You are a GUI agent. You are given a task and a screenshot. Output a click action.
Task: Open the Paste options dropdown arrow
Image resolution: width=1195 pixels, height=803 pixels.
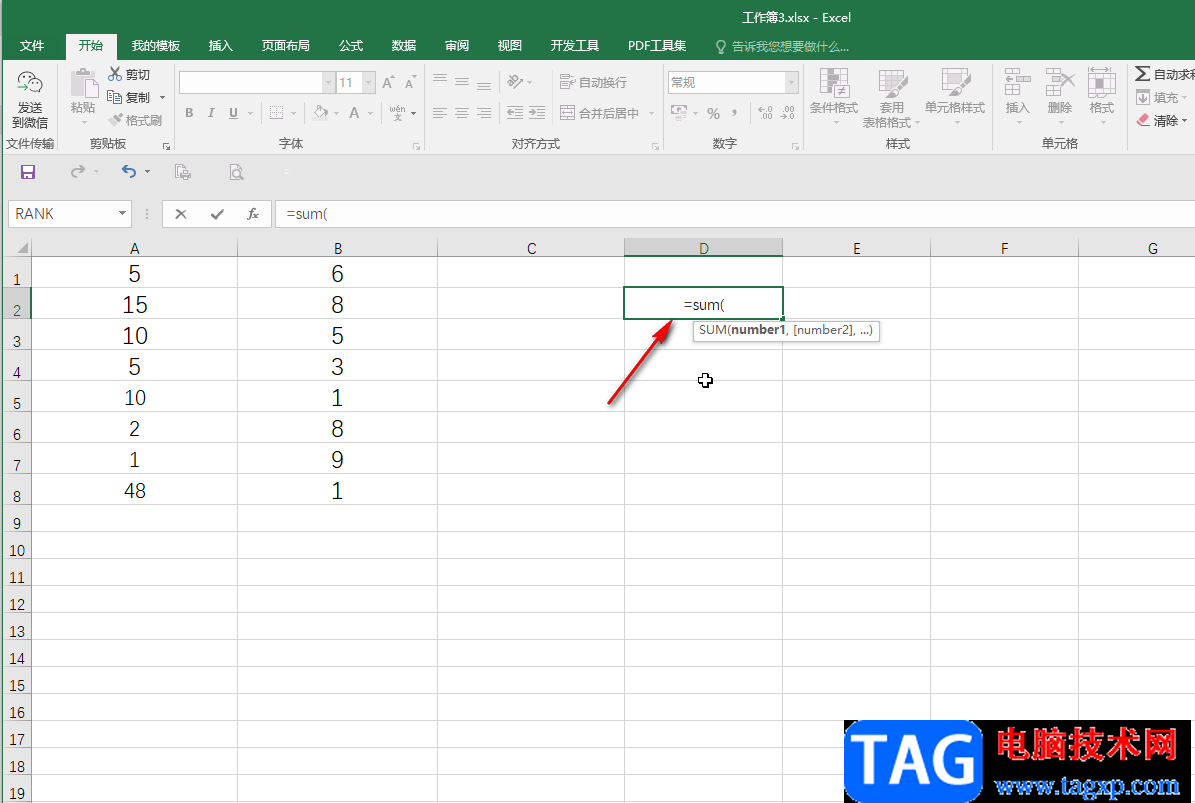click(x=83, y=122)
